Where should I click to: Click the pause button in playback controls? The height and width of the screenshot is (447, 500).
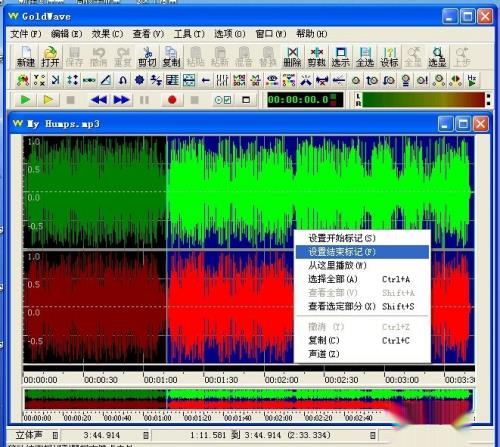click(144, 99)
